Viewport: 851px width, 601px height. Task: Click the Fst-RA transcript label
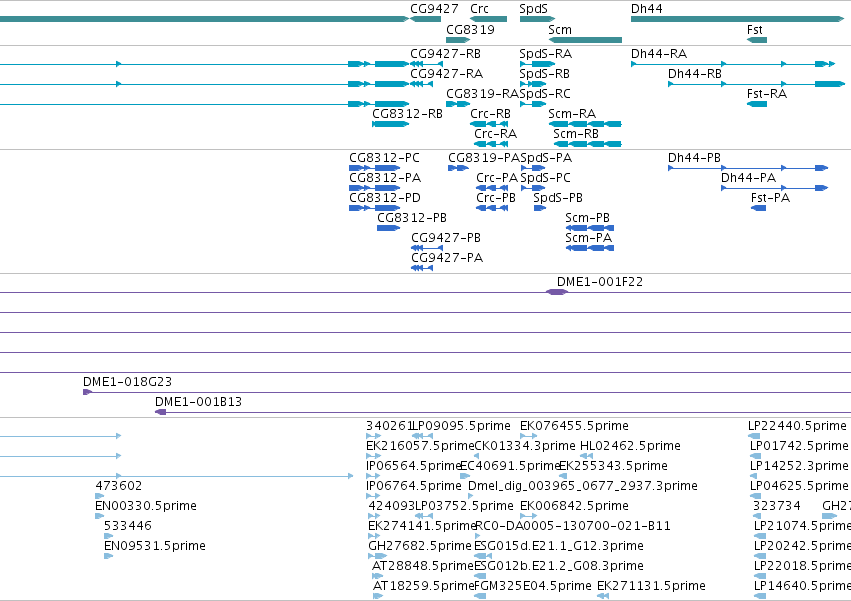point(767,94)
